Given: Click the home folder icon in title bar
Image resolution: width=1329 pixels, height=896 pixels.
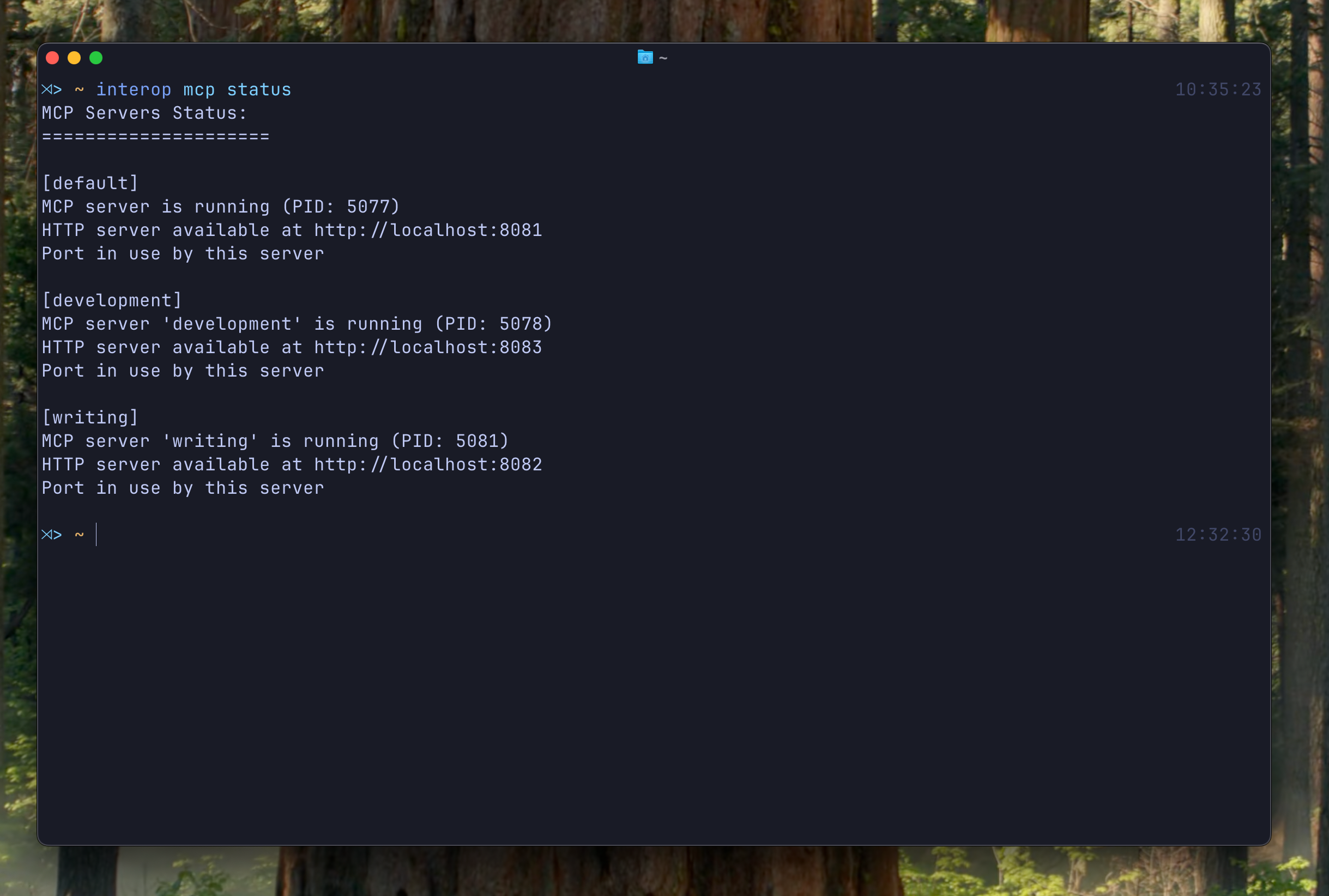Looking at the screenshot, I should [645, 57].
